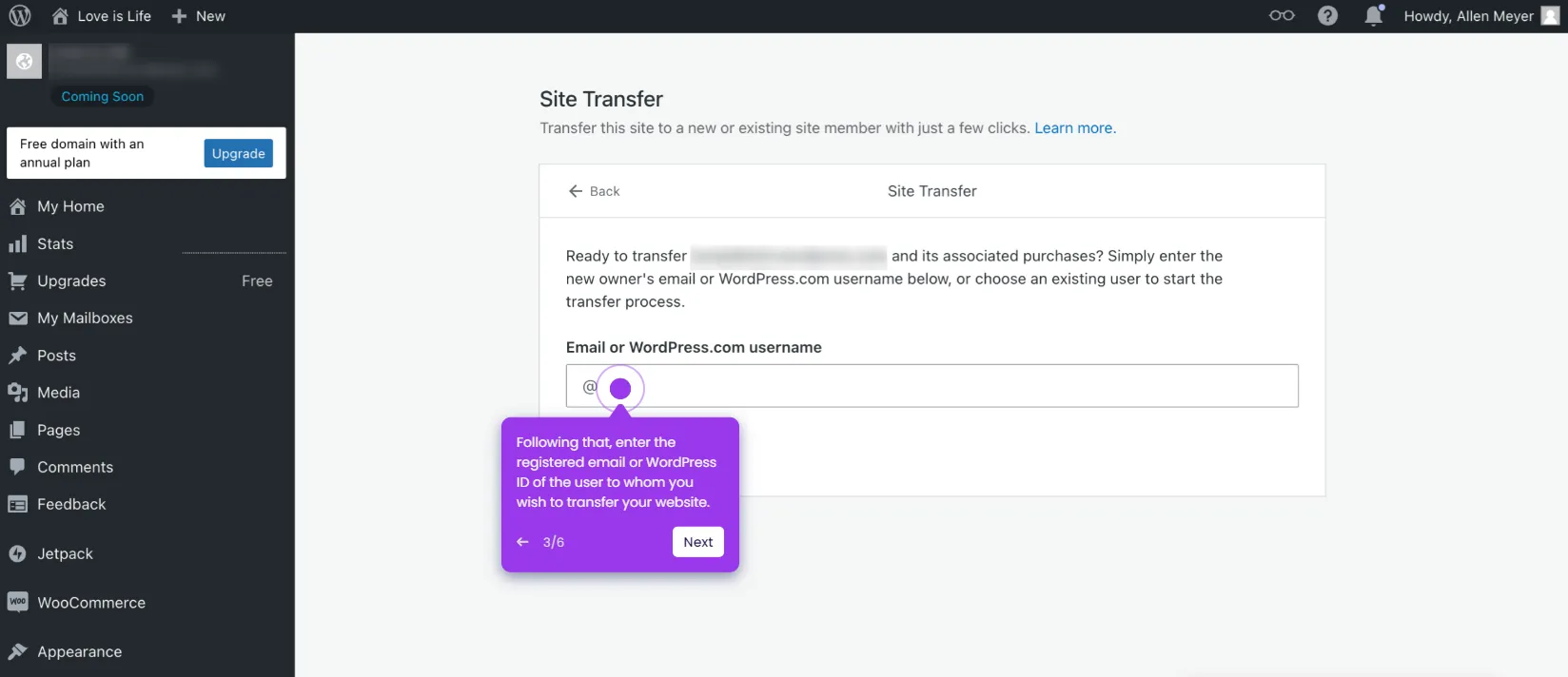Click the Free domain with an annual plan text

coord(82,153)
